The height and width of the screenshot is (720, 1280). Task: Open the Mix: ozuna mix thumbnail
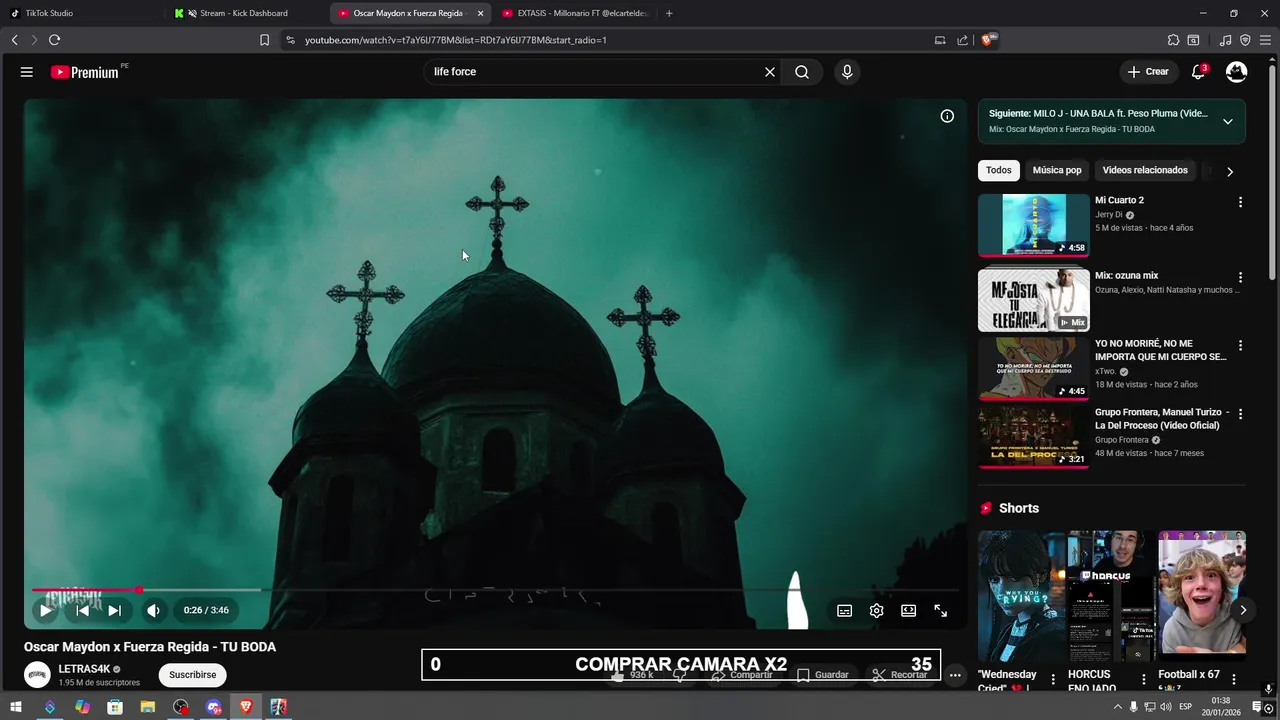[1033, 300]
